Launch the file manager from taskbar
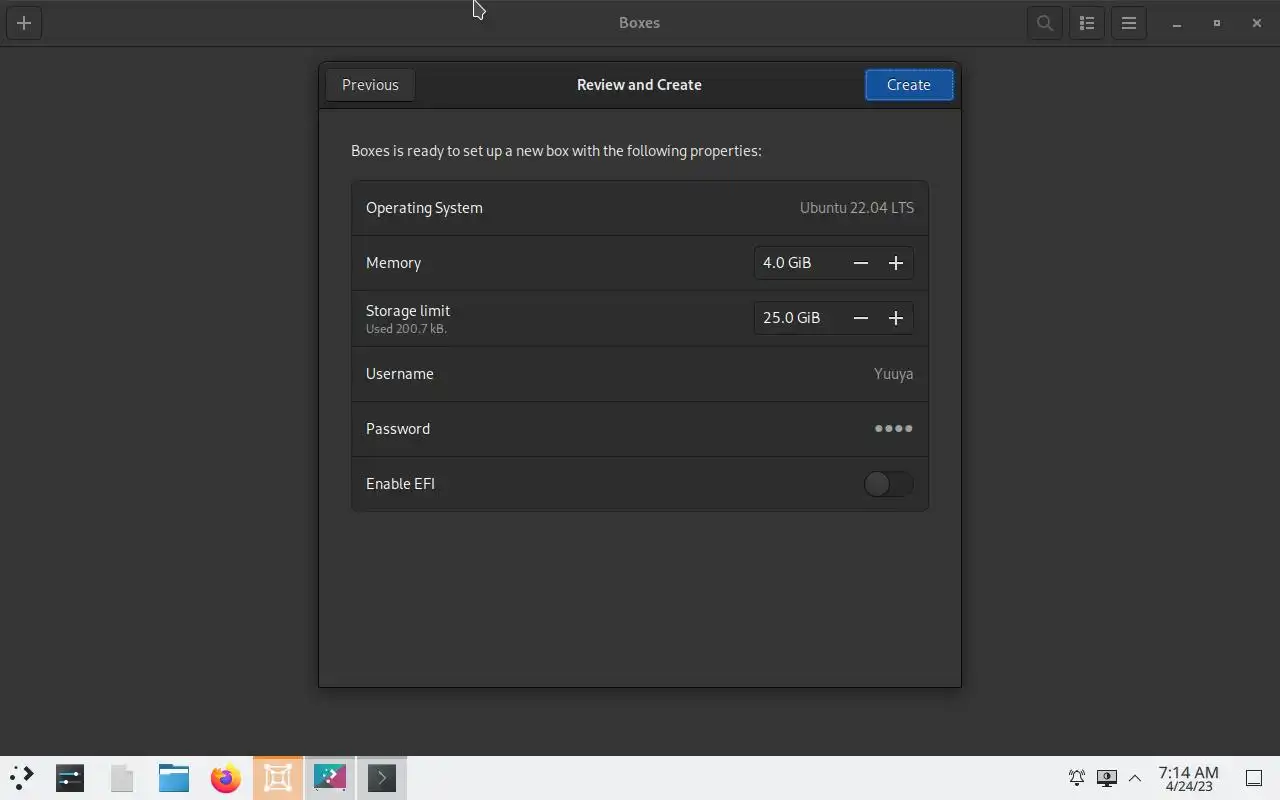The image size is (1280, 800). click(174, 778)
